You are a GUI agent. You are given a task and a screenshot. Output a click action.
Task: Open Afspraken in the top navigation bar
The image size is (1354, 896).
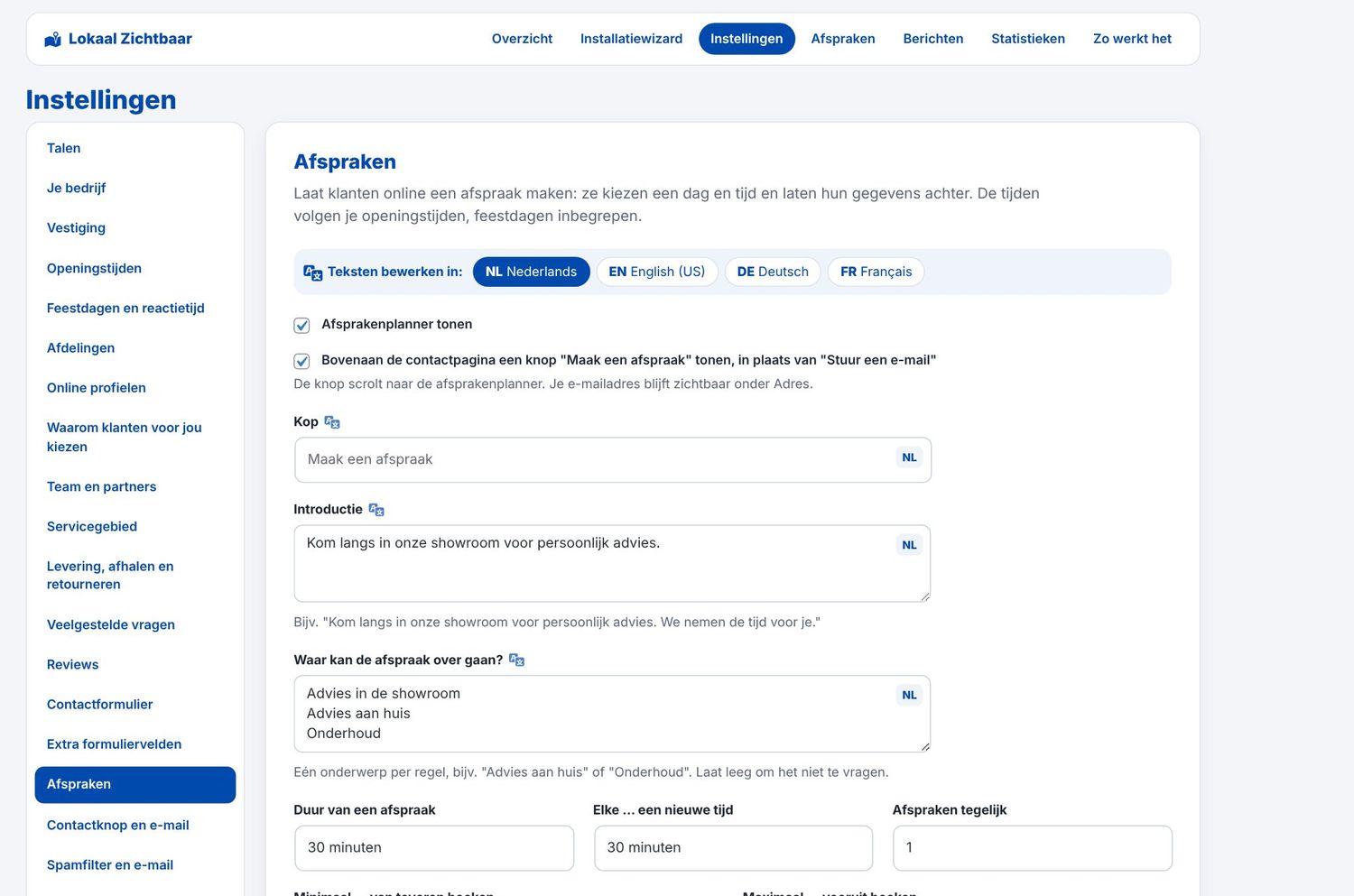pos(843,39)
